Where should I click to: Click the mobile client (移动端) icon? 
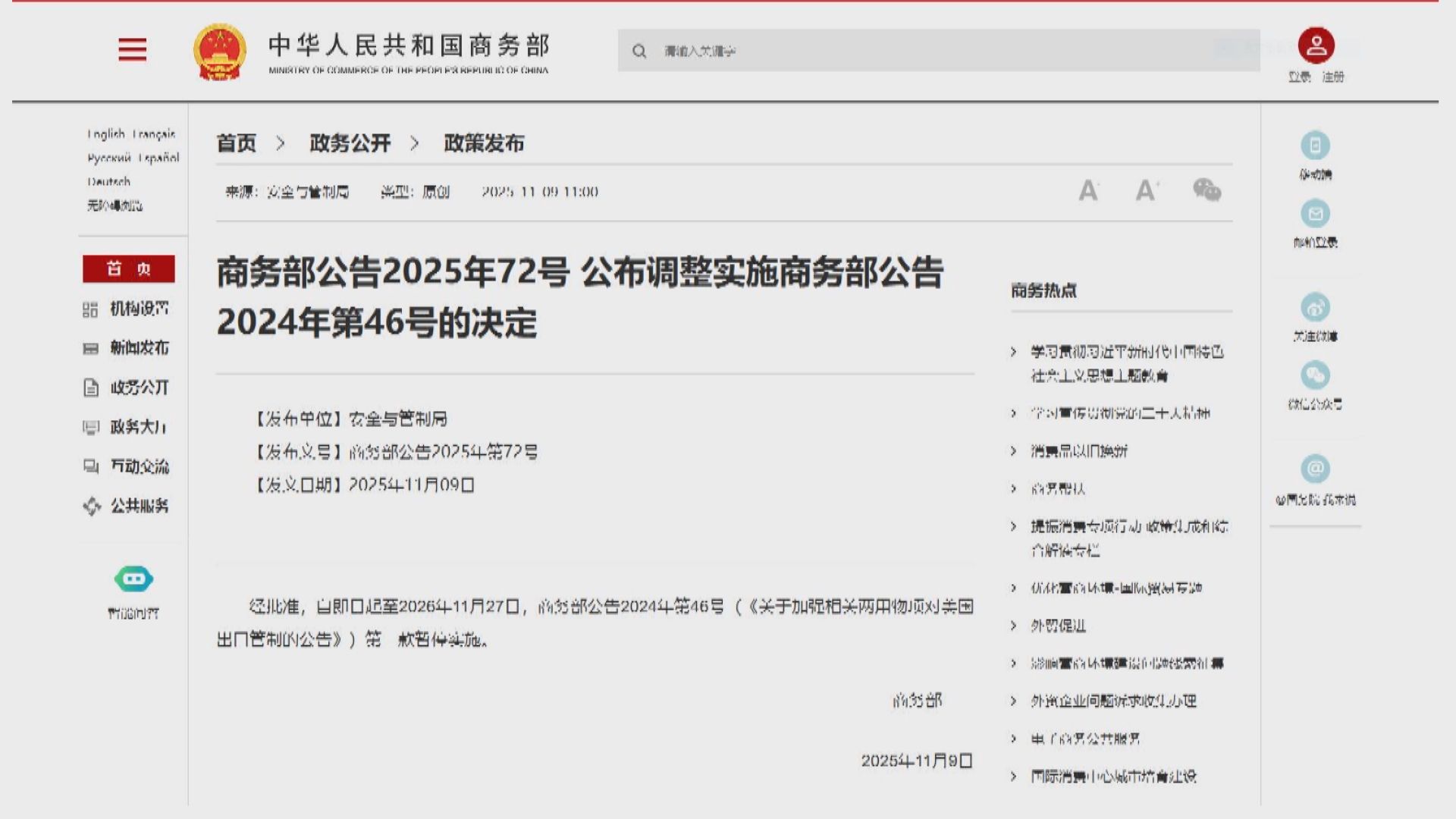(1316, 146)
